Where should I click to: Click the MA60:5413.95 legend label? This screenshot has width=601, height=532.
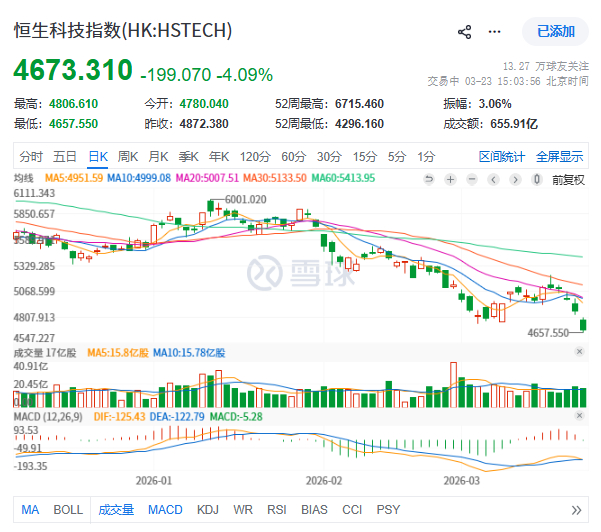pos(343,178)
